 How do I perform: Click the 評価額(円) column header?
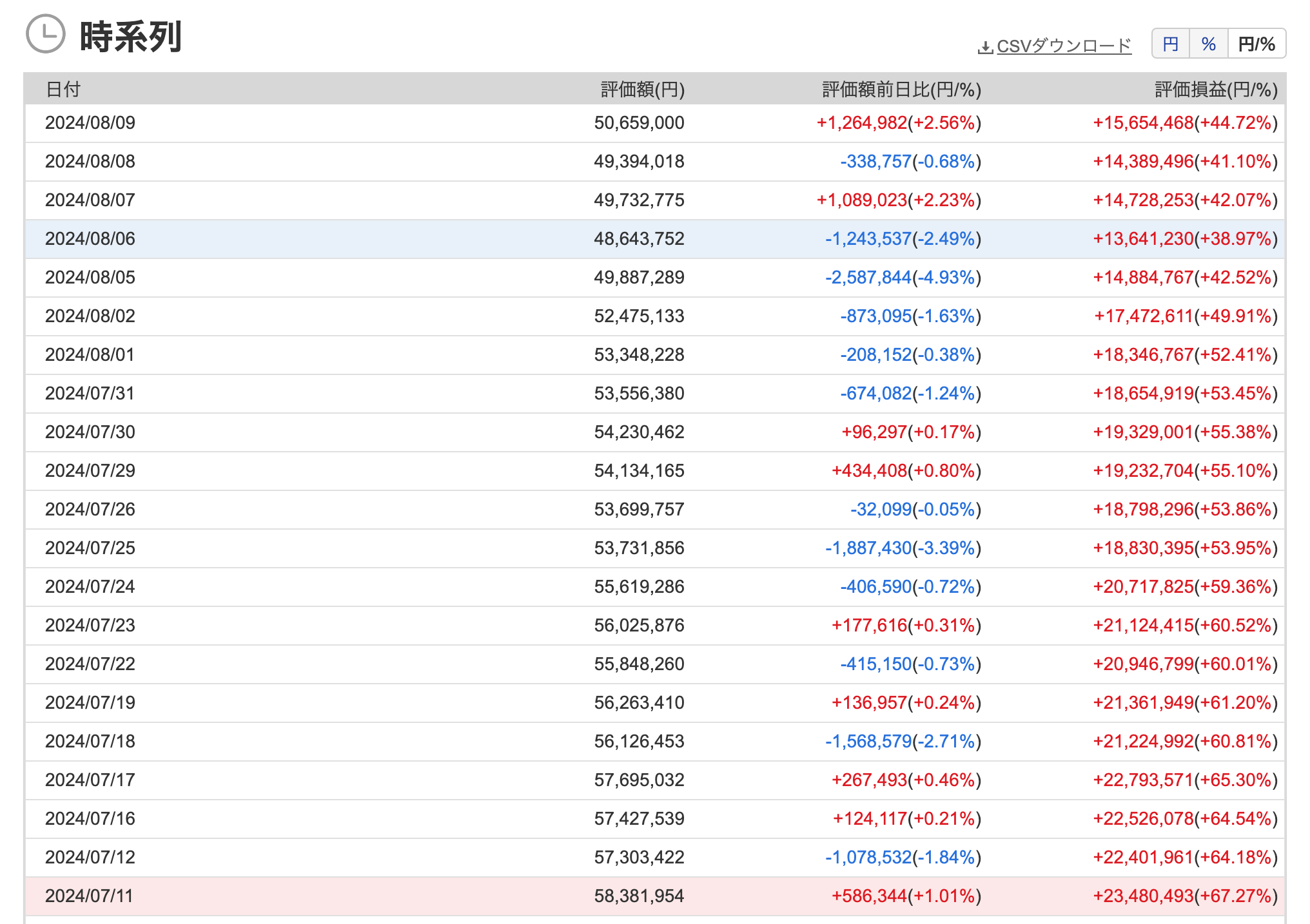pyautogui.click(x=643, y=89)
